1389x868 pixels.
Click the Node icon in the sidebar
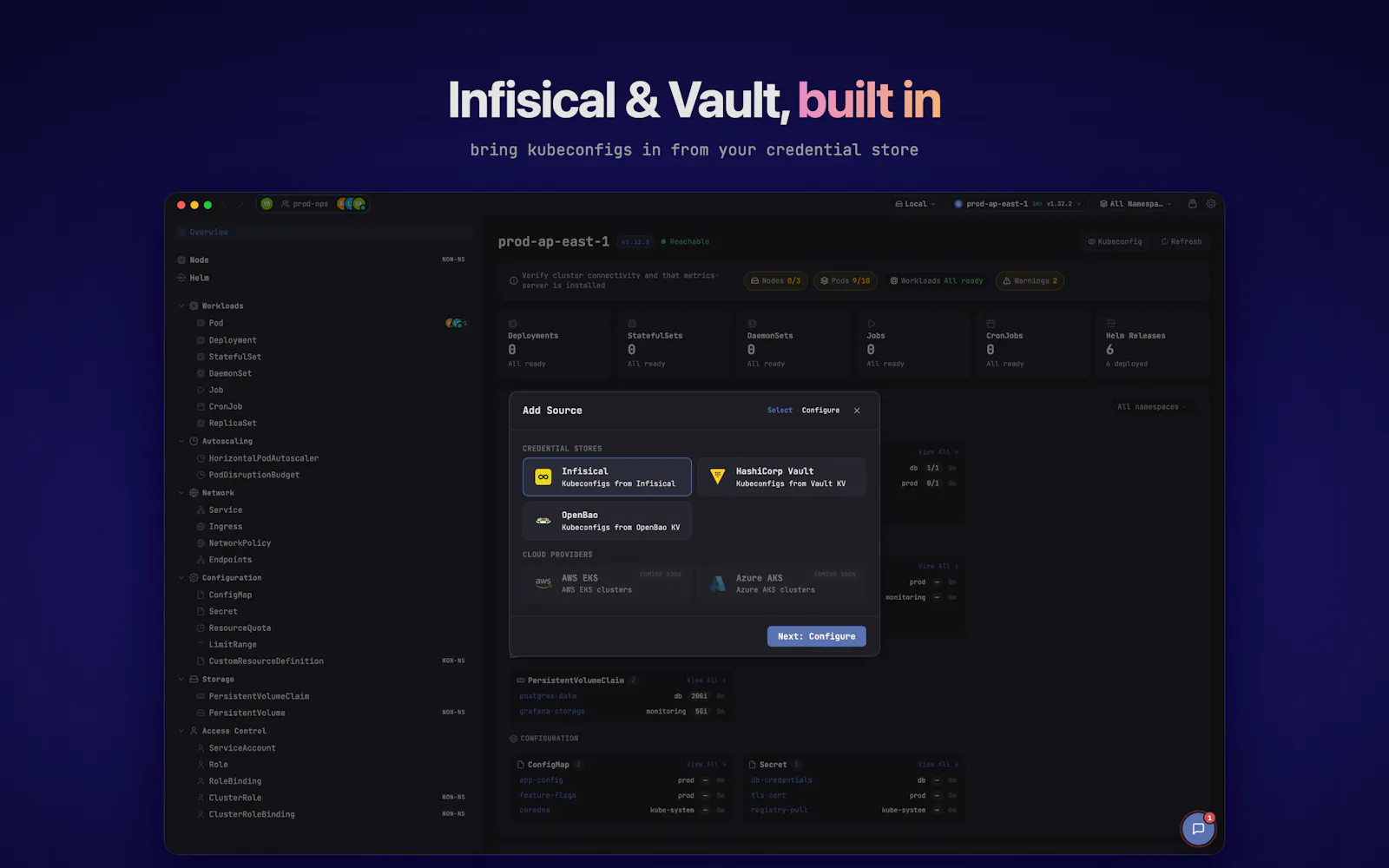[x=181, y=260]
